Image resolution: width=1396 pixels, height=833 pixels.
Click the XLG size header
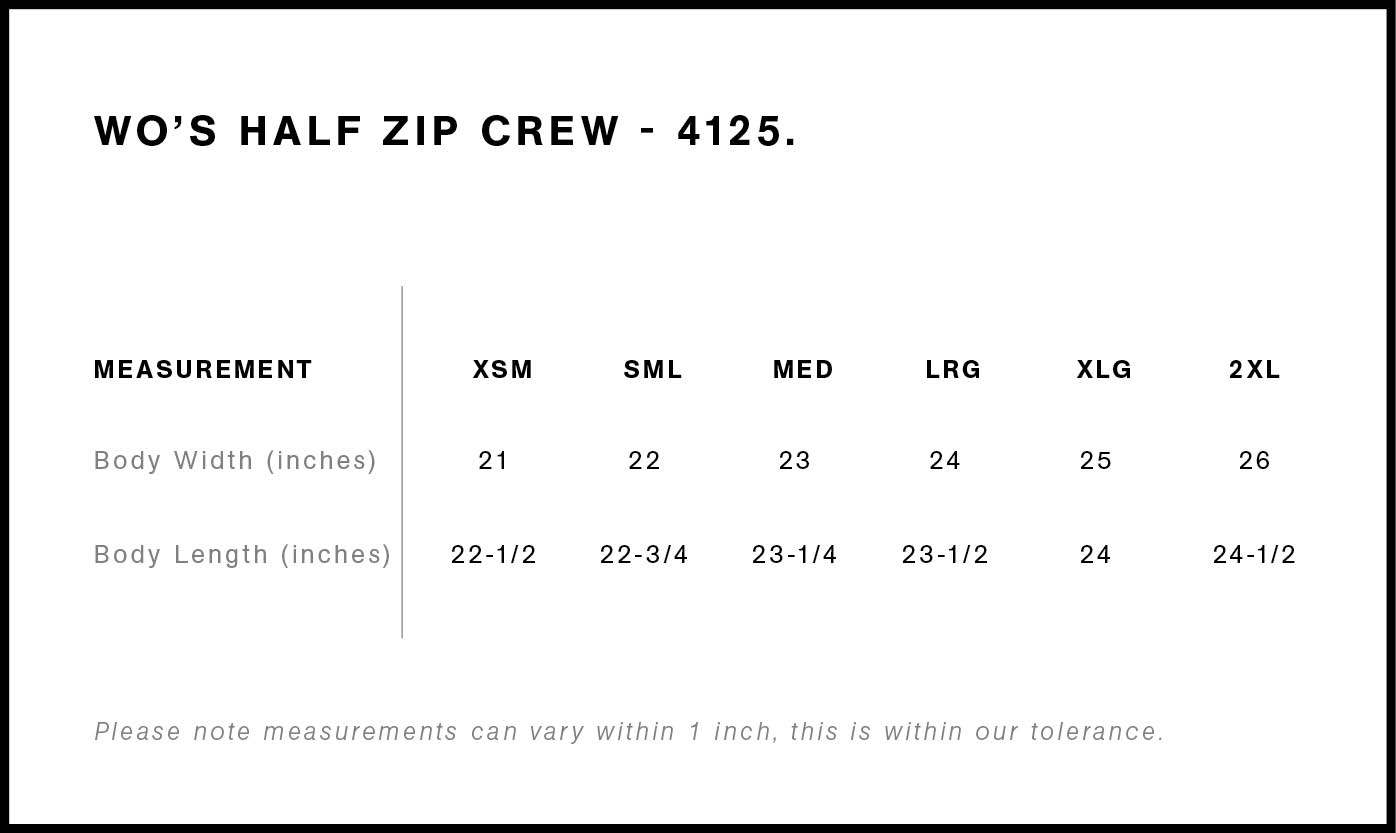(x=1104, y=370)
